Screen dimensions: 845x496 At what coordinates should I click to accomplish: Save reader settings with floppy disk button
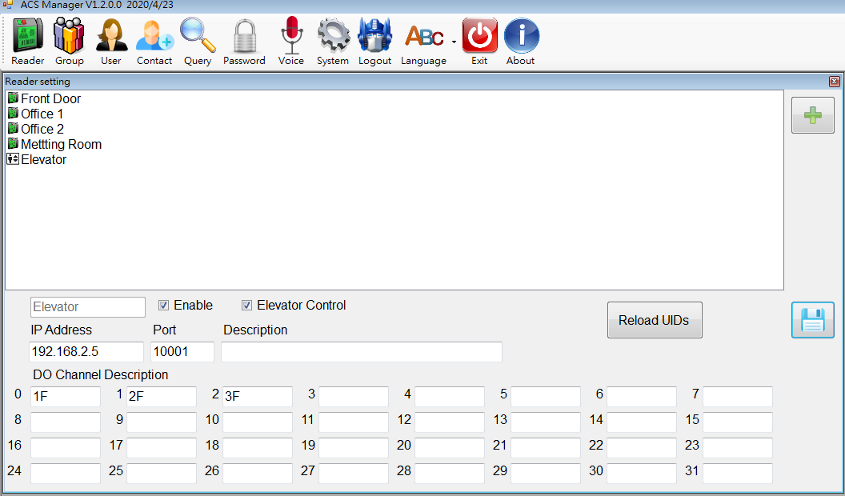click(813, 320)
